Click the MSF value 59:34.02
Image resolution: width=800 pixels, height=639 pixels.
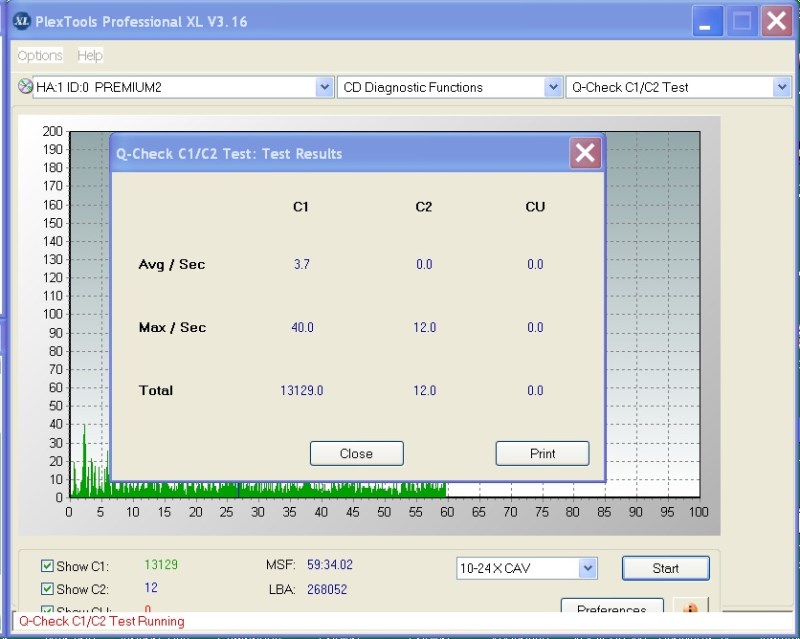click(x=330, y=564)
